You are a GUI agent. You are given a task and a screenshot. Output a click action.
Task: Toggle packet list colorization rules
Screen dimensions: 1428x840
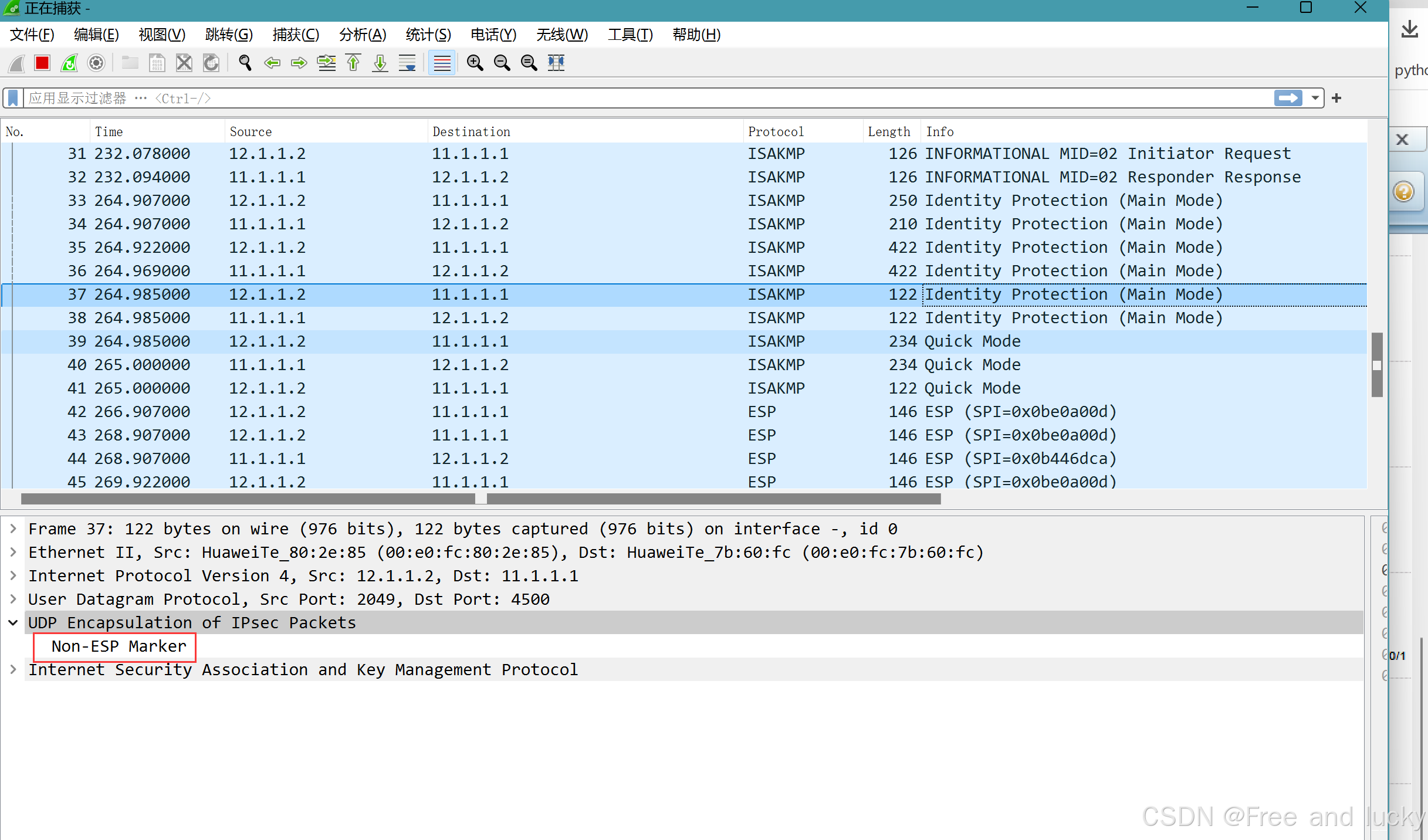click(442, 63)
